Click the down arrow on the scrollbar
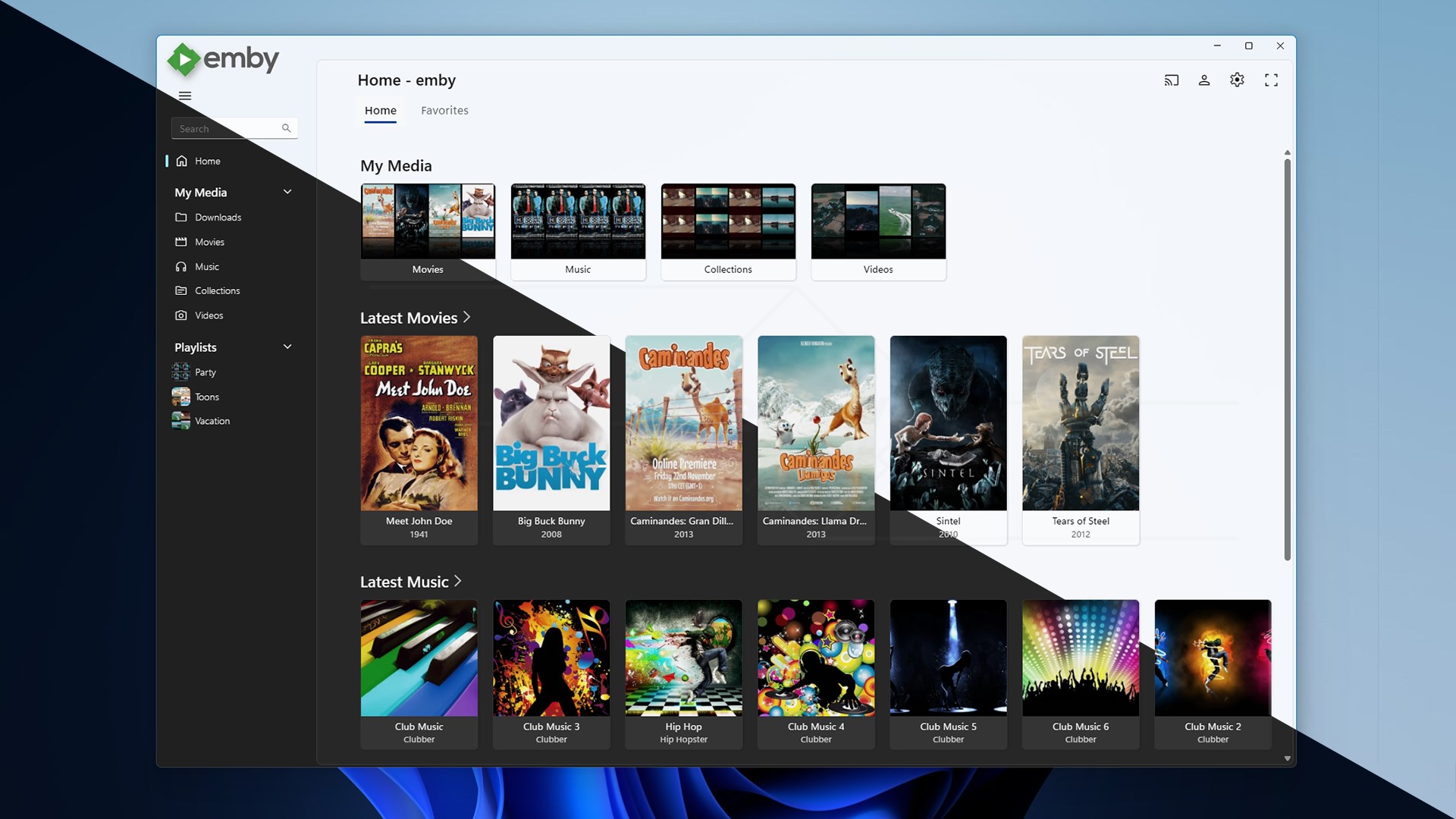This screenshot has height=819, width=1456. click(1287, 758)
